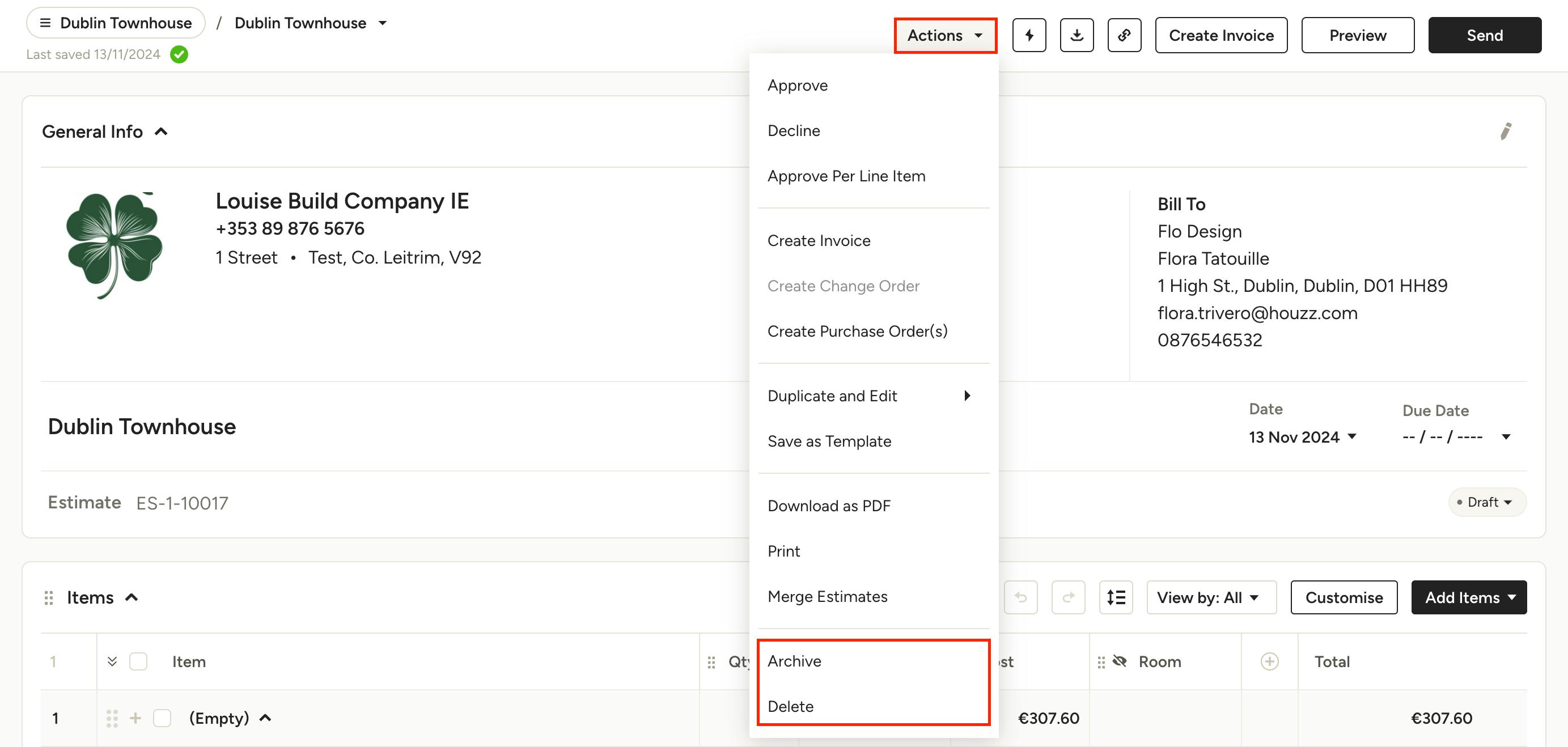Click the redo arrow icon

point(1068,597)
